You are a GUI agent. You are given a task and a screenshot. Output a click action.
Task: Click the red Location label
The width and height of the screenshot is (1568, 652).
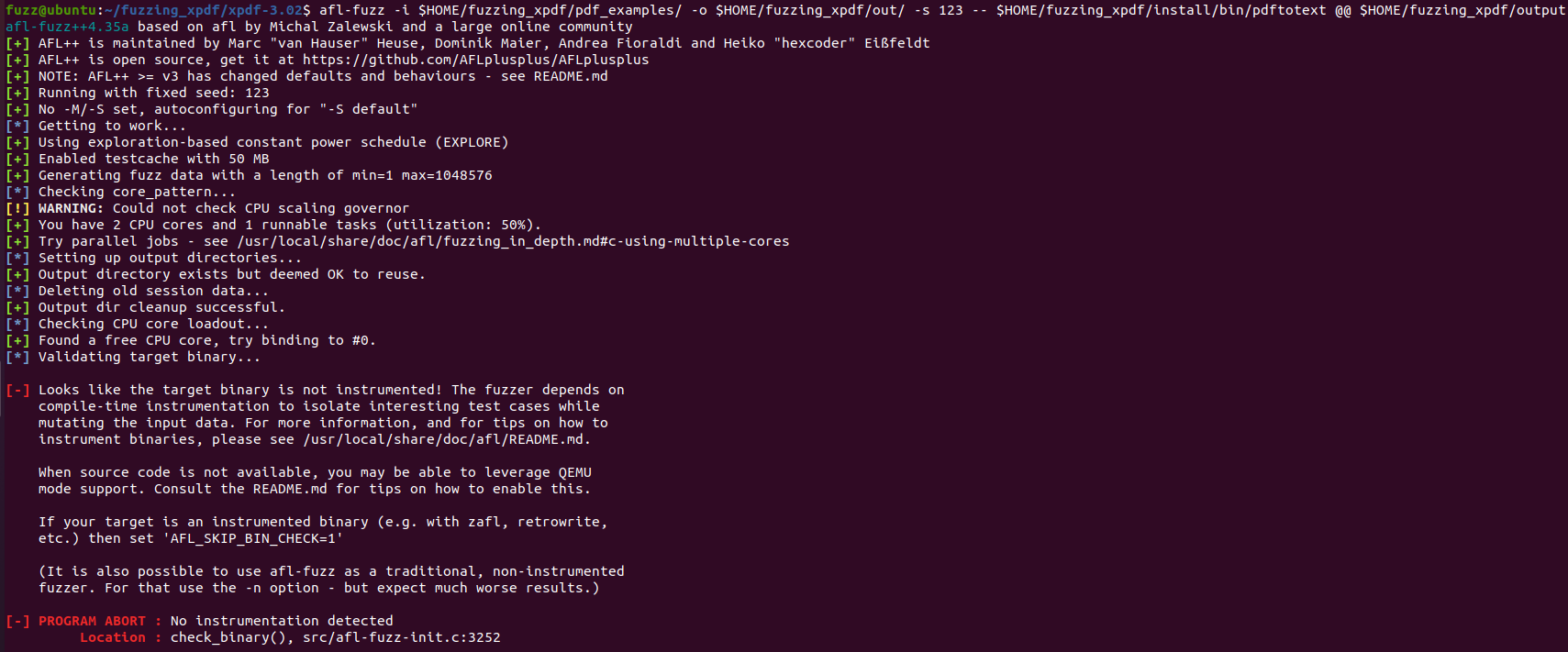coord(112,637)
